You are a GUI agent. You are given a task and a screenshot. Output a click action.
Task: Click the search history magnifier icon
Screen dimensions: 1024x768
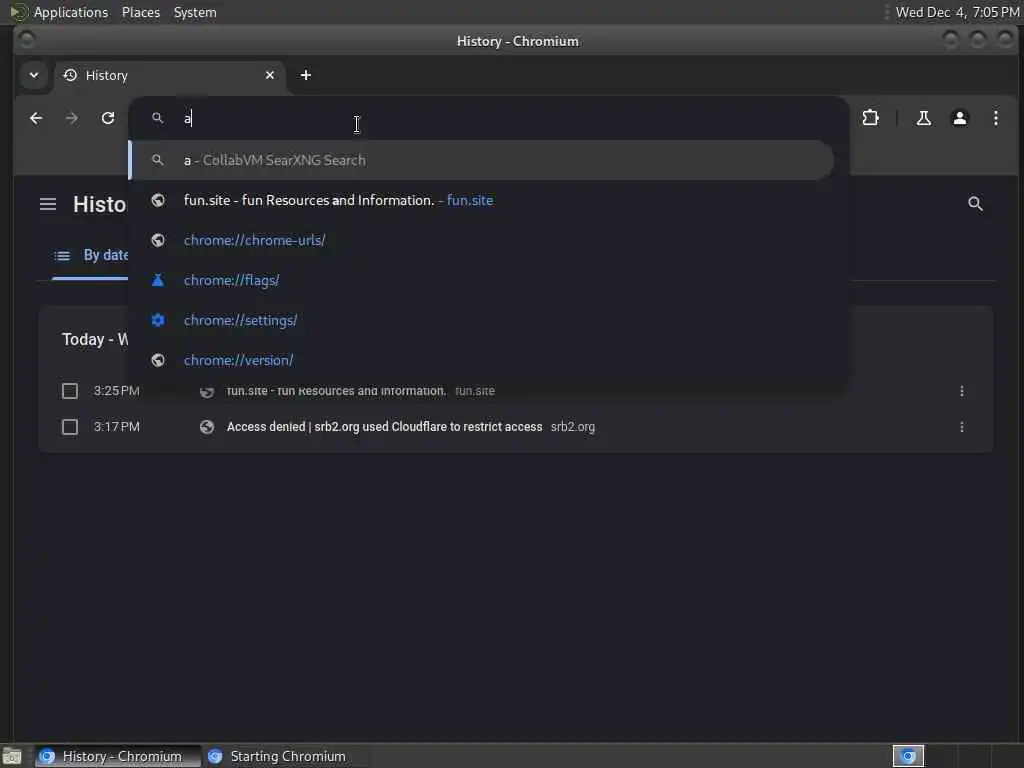975,204
